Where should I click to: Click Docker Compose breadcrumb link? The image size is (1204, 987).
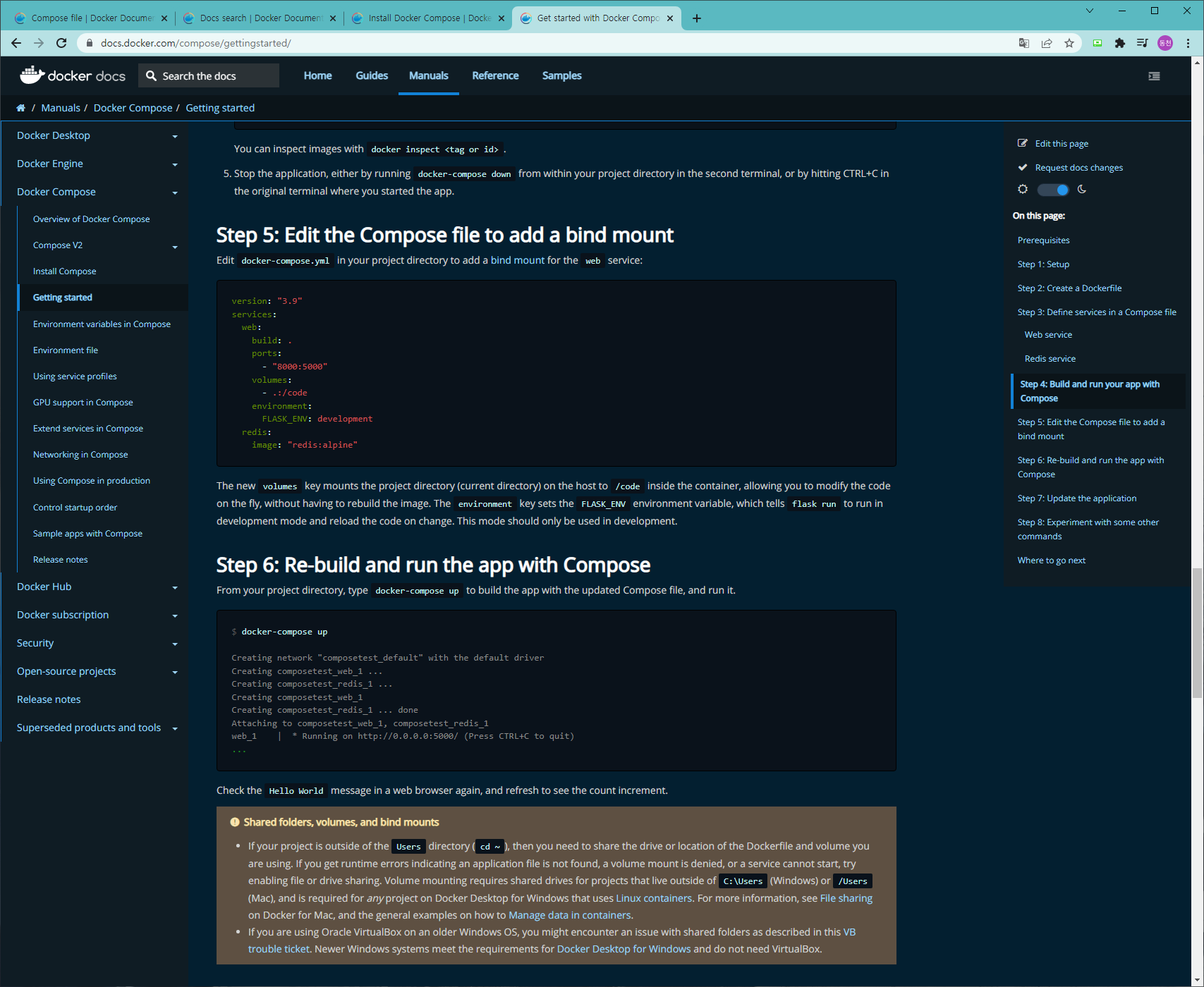coord(133,108)
